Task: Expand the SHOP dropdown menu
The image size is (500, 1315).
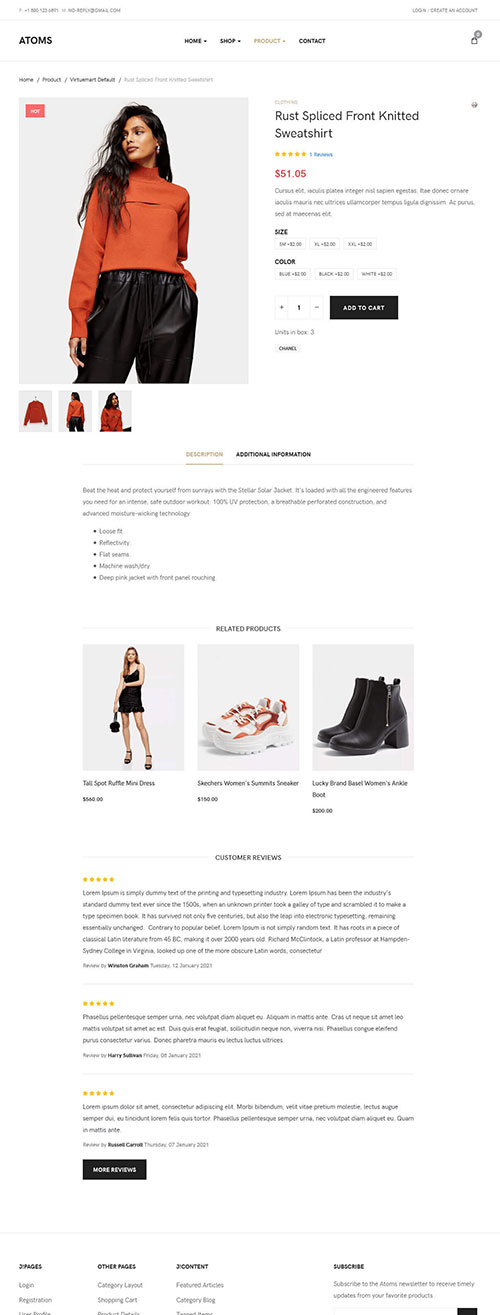Action: (x=230, y=41)
